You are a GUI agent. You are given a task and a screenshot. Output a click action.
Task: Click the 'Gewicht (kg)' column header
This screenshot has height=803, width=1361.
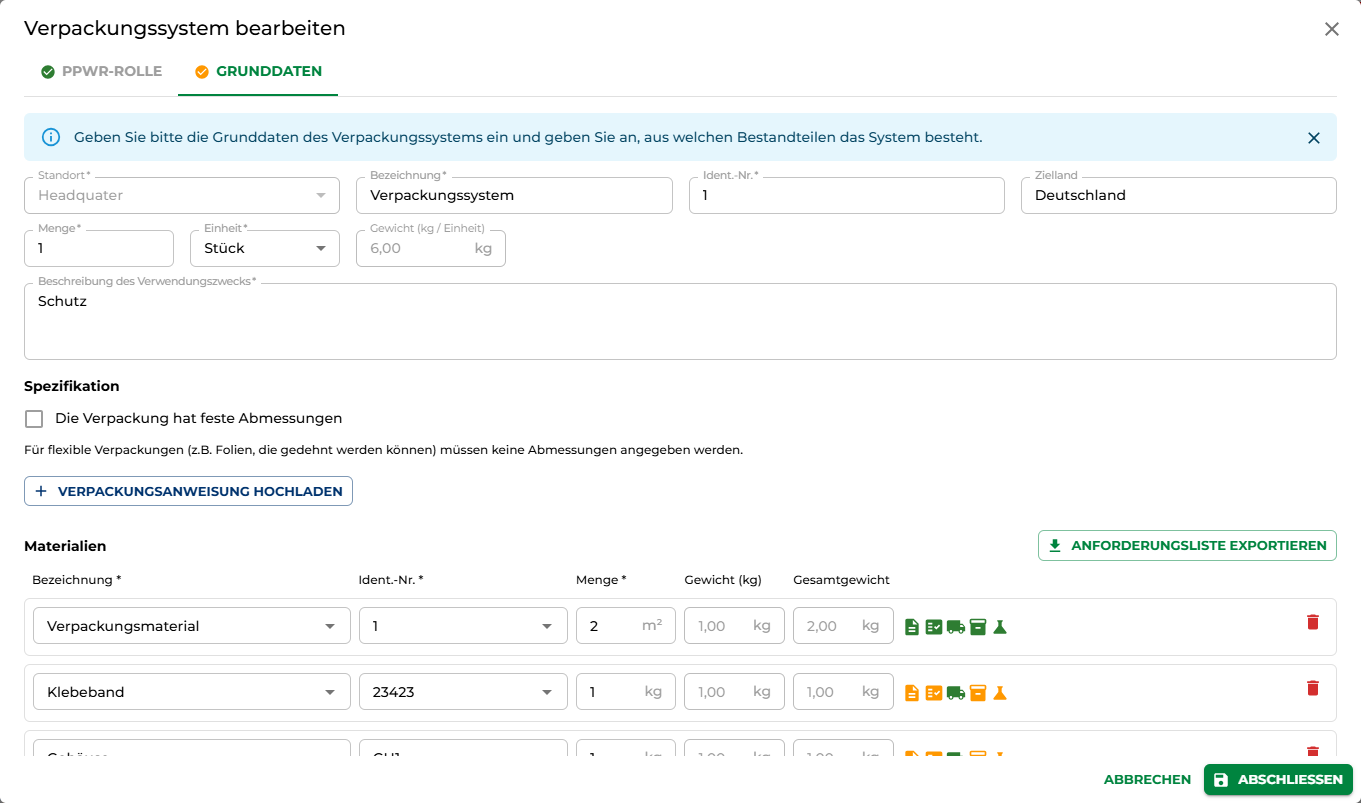(x=723, y=580)
